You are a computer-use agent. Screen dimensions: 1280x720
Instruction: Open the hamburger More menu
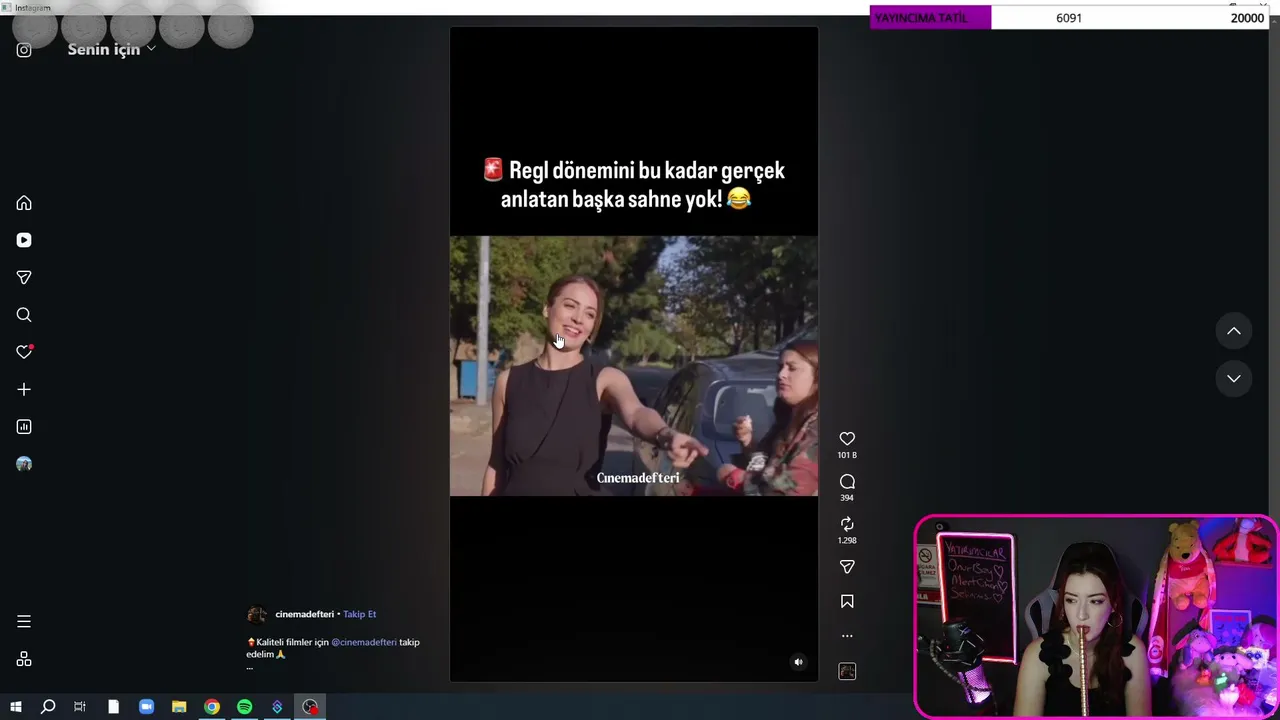(24, 621)
